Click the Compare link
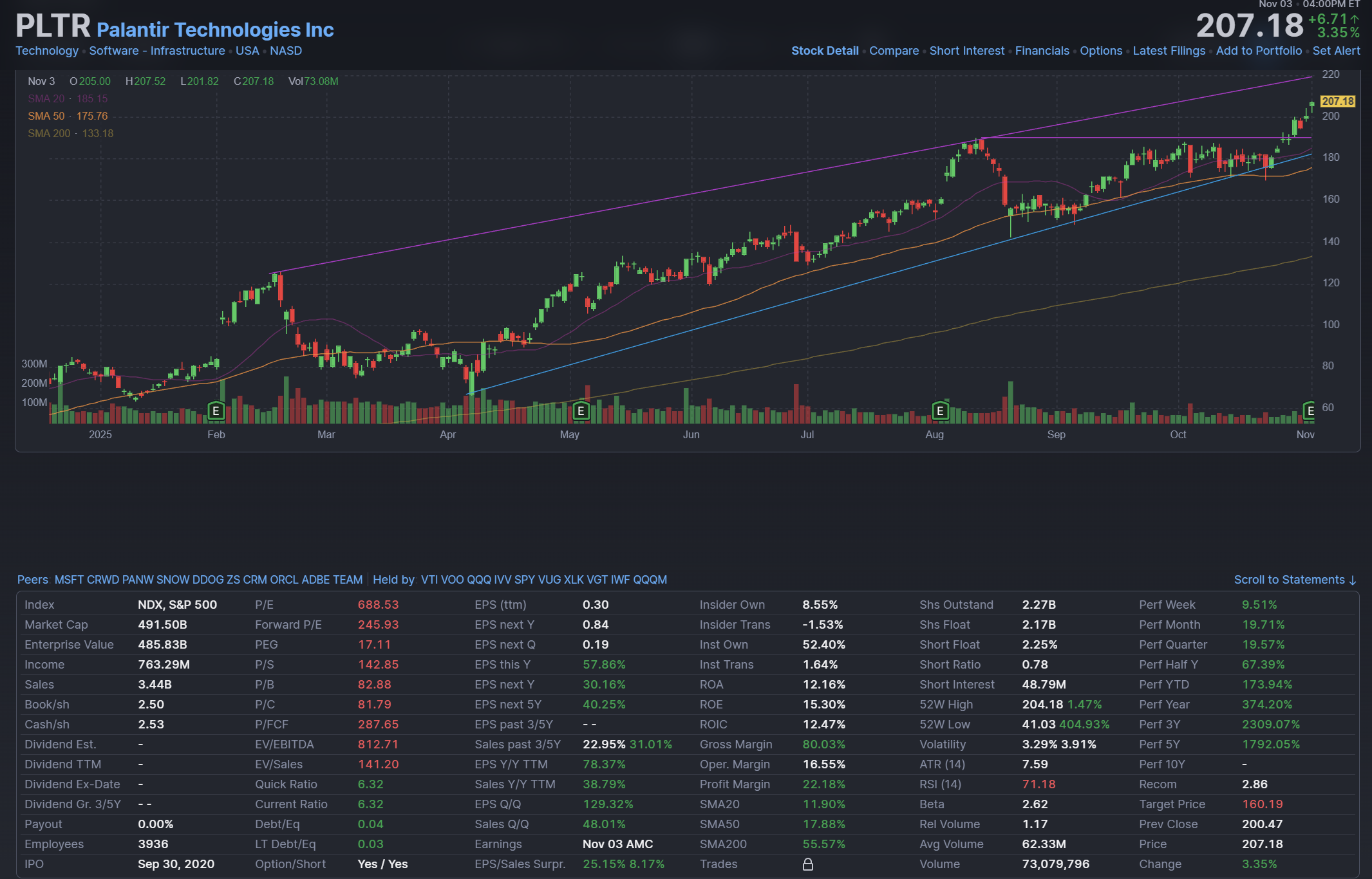 coord(894,51)
